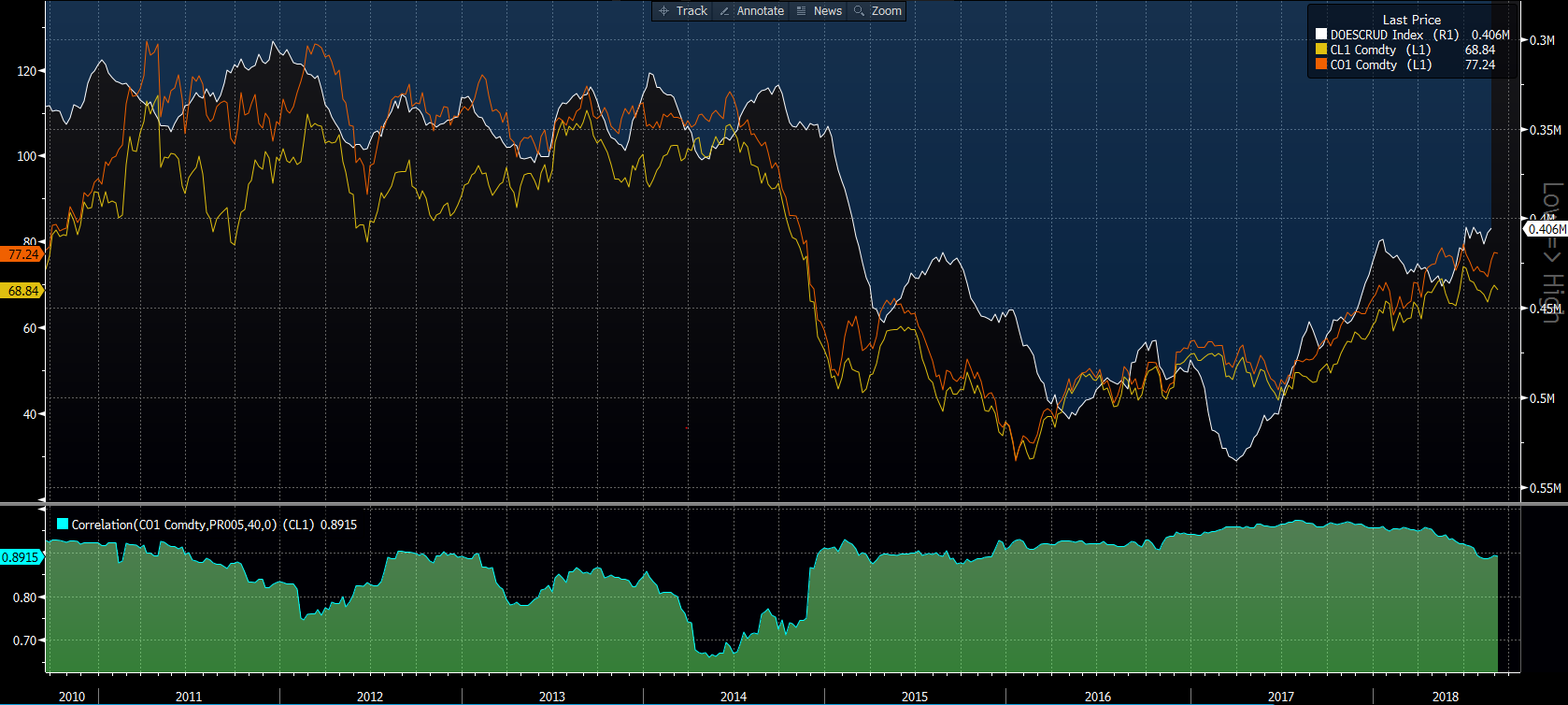
Task: Click the Zoom magnifier icon
Action: tap(859, 11)
